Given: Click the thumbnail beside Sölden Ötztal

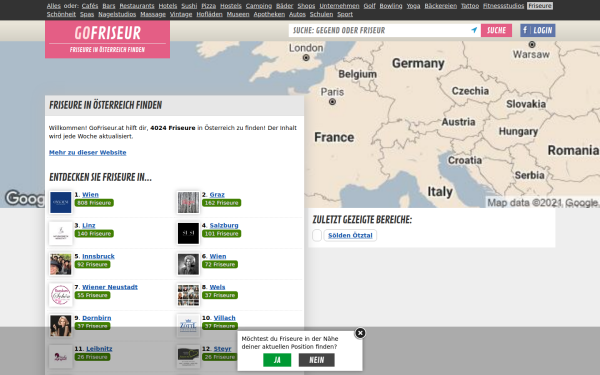Looking at the screenshot, I should pyautogui.click(x=317, y=235).
